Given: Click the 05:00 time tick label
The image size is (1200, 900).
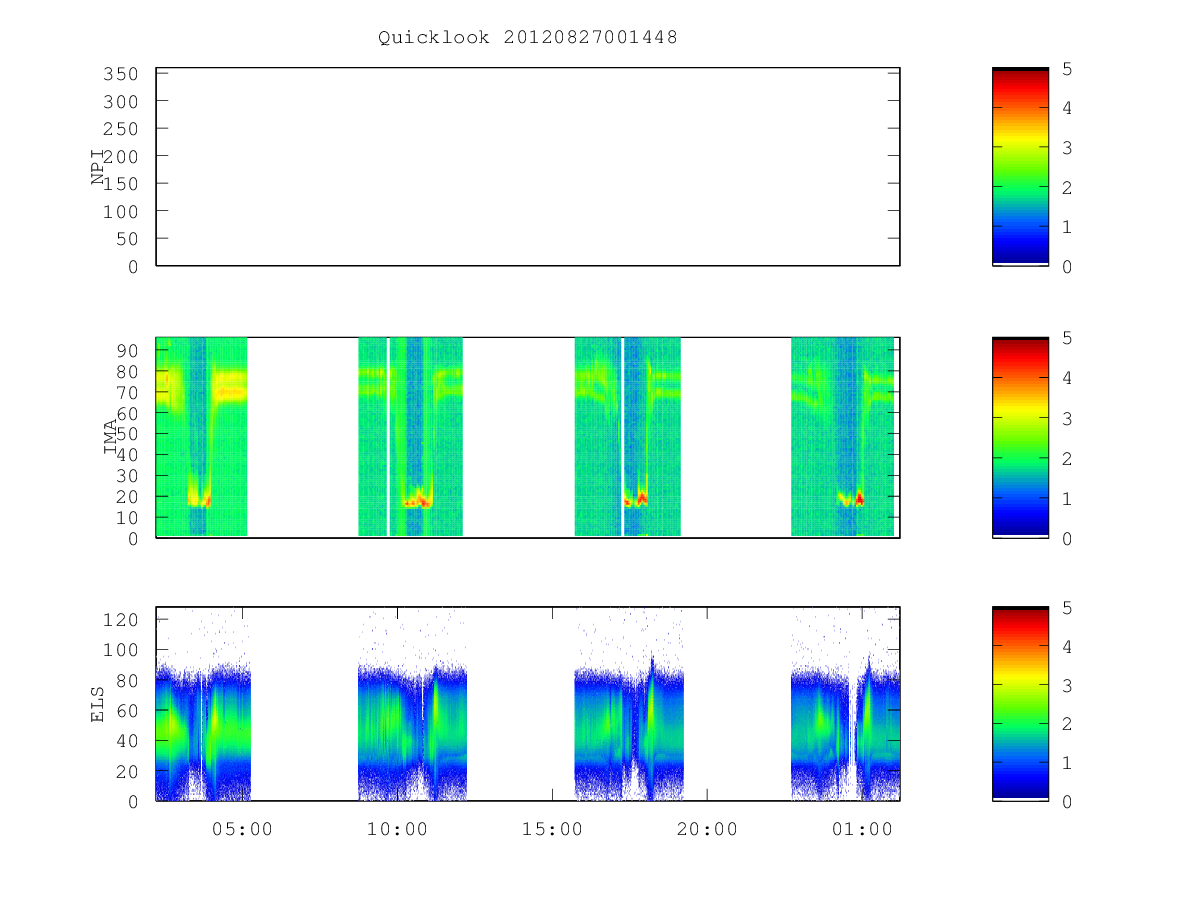Looking at the screenshot, I should [x=243, y=829].
